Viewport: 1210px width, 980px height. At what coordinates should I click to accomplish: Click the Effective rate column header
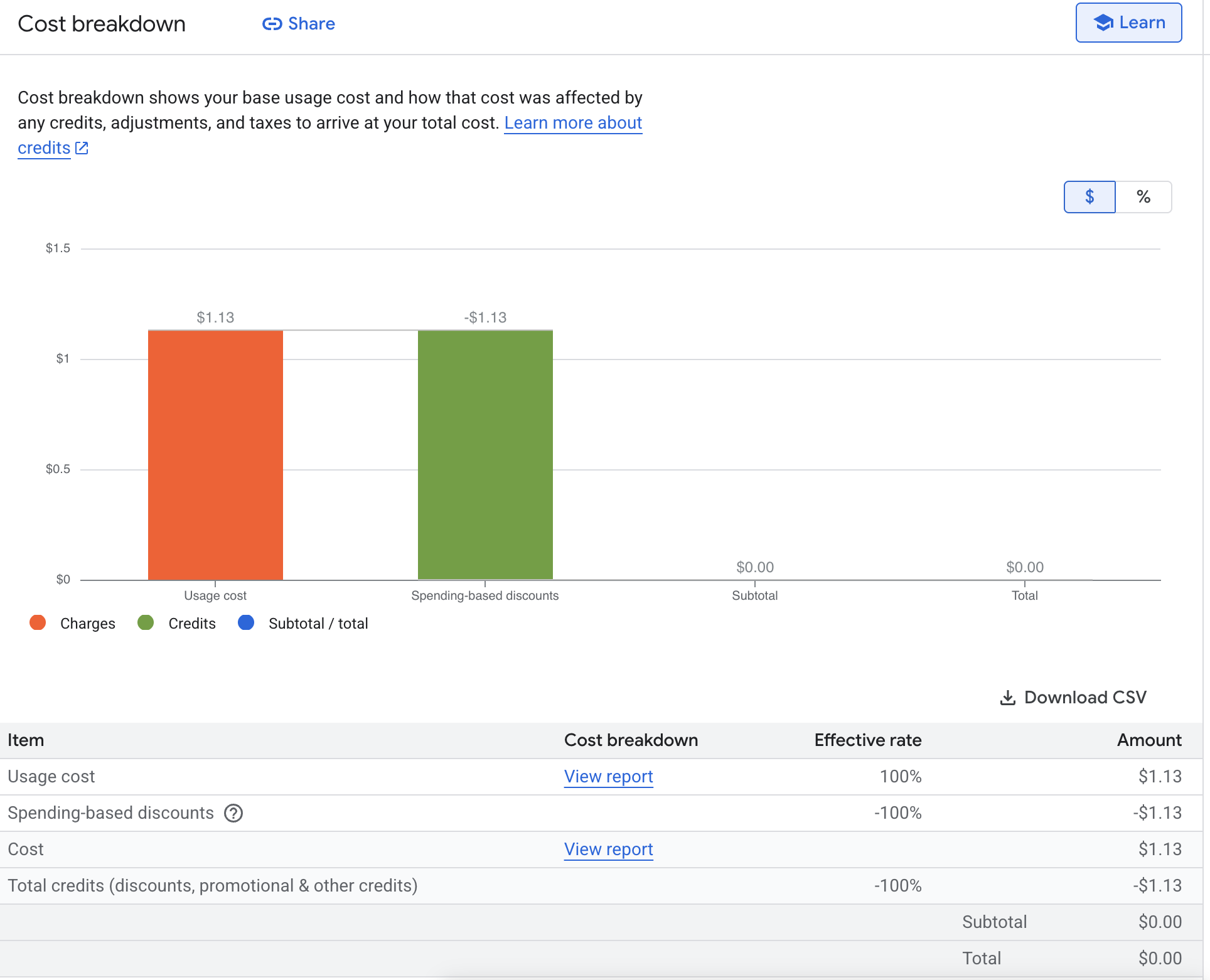pyautogui.click(x=867, y=740)
